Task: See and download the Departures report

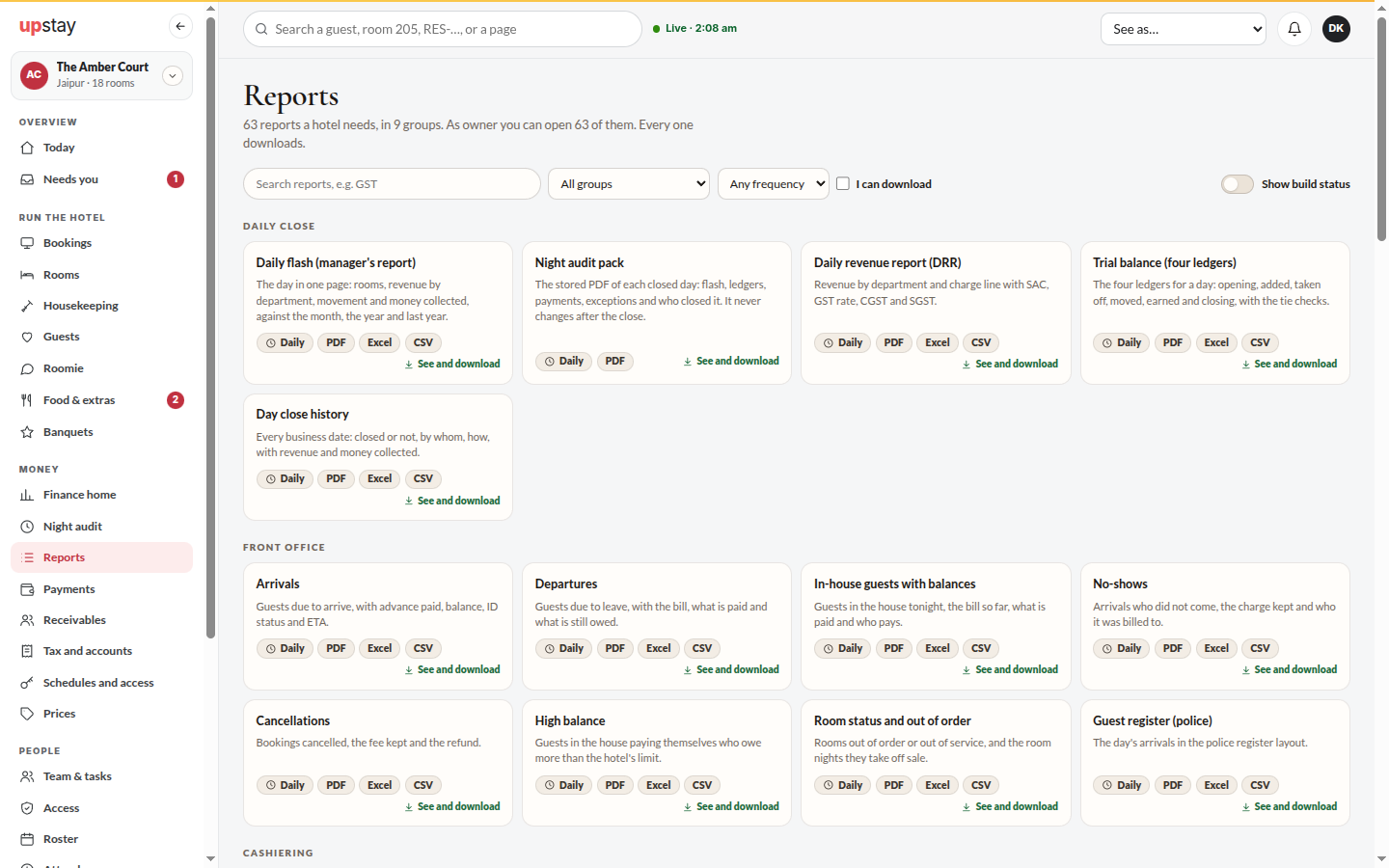Action: point(731,669)
